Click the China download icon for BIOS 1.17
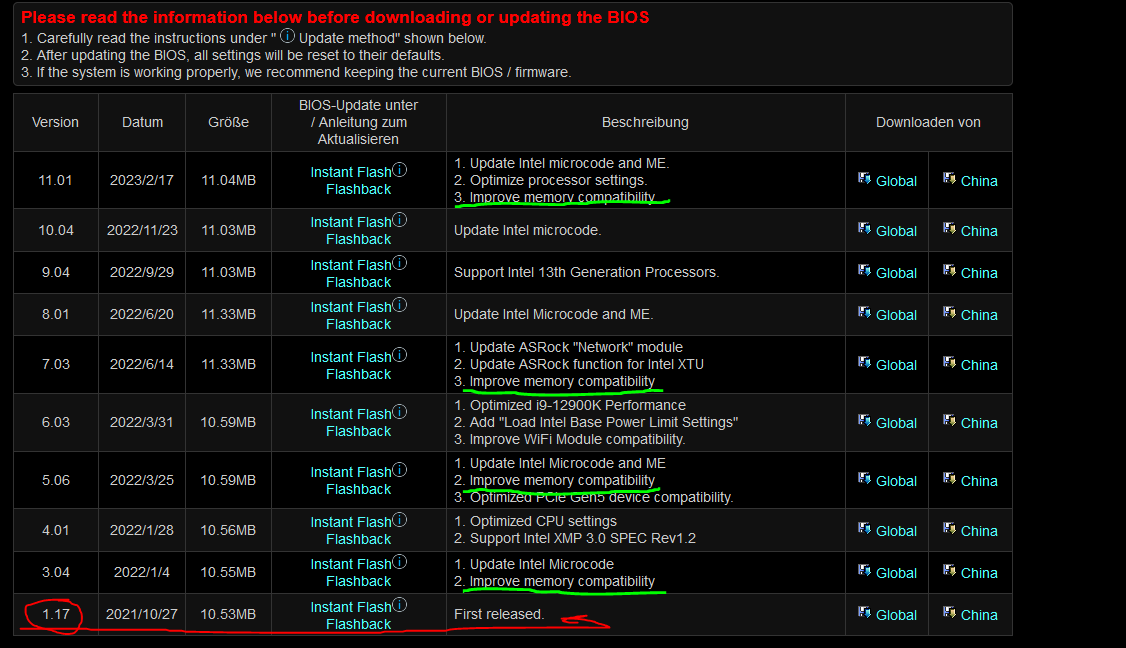The height and width of the screenshot is (648, 1126). coord(949,612)
